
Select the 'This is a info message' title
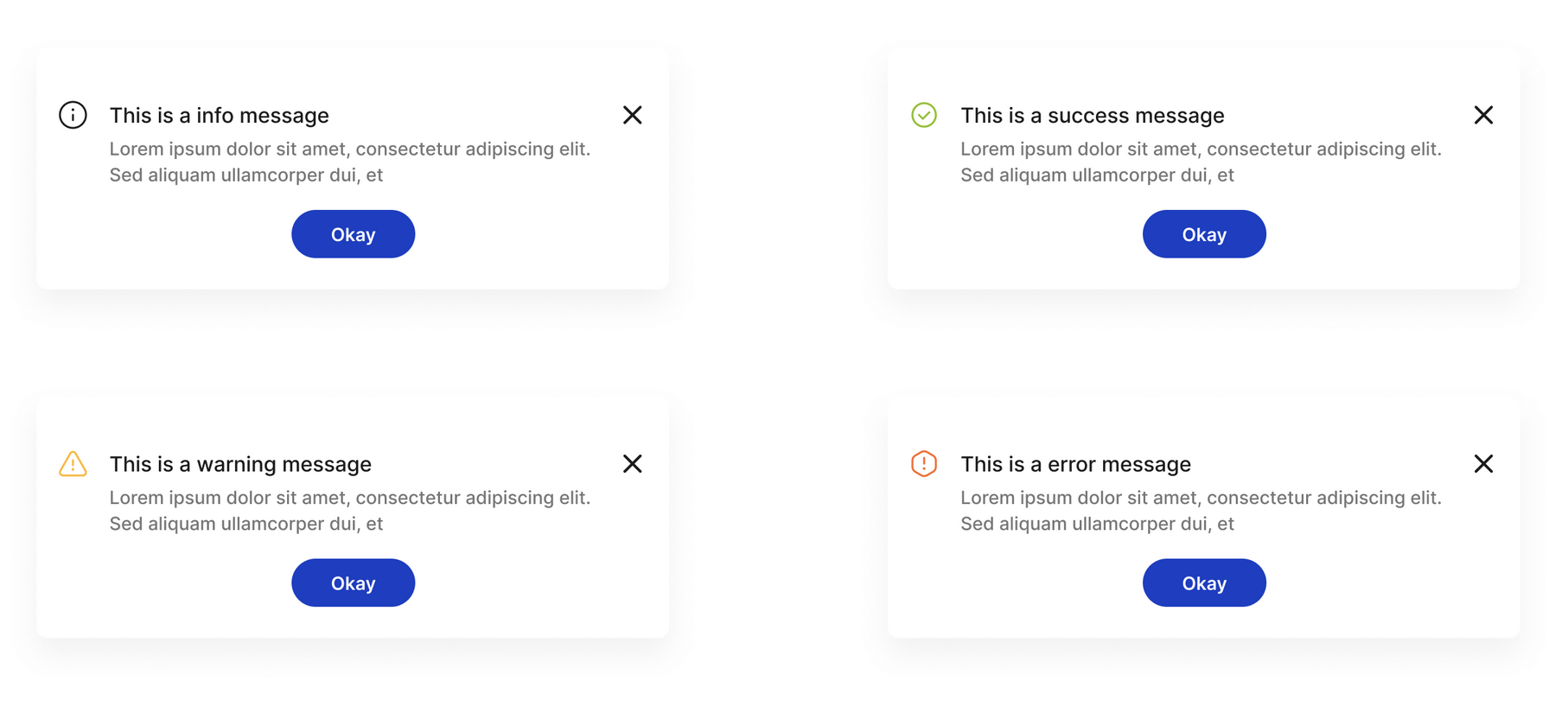(x=220, y=116)
